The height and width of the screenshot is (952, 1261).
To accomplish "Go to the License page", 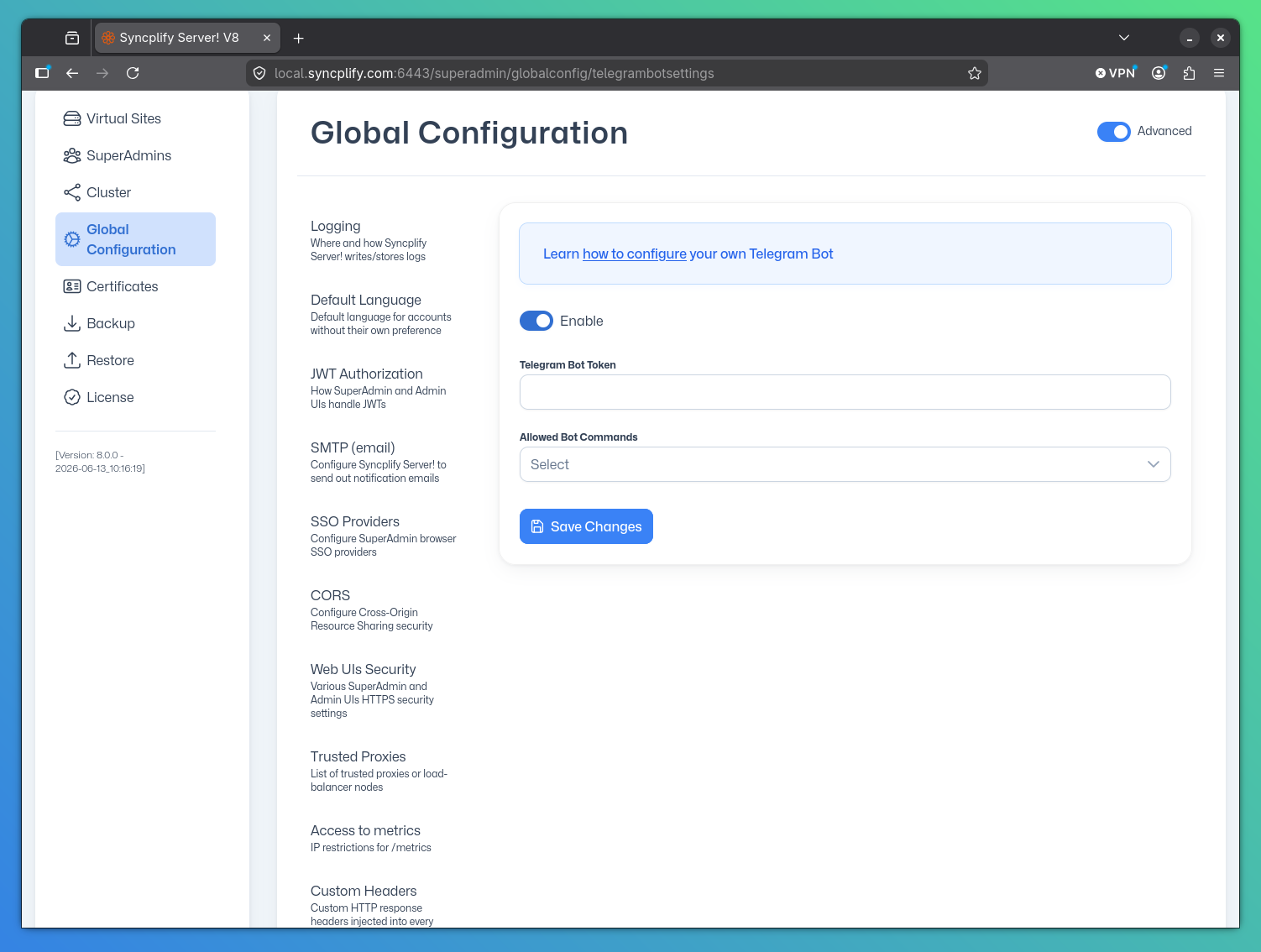I will (x=135, y=397).
